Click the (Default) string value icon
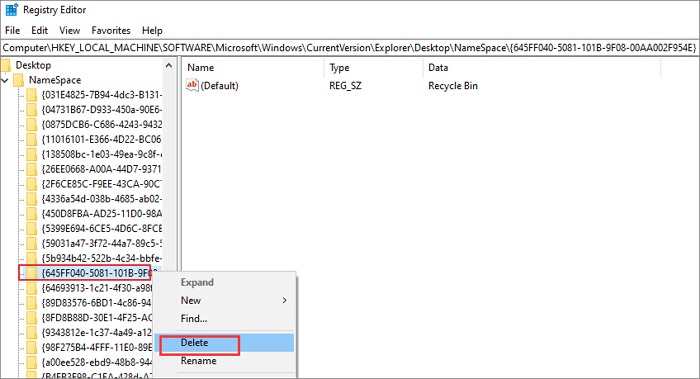The height and width of the screenshot is (379, 700). pyautogui.click(x=192, y=85)
